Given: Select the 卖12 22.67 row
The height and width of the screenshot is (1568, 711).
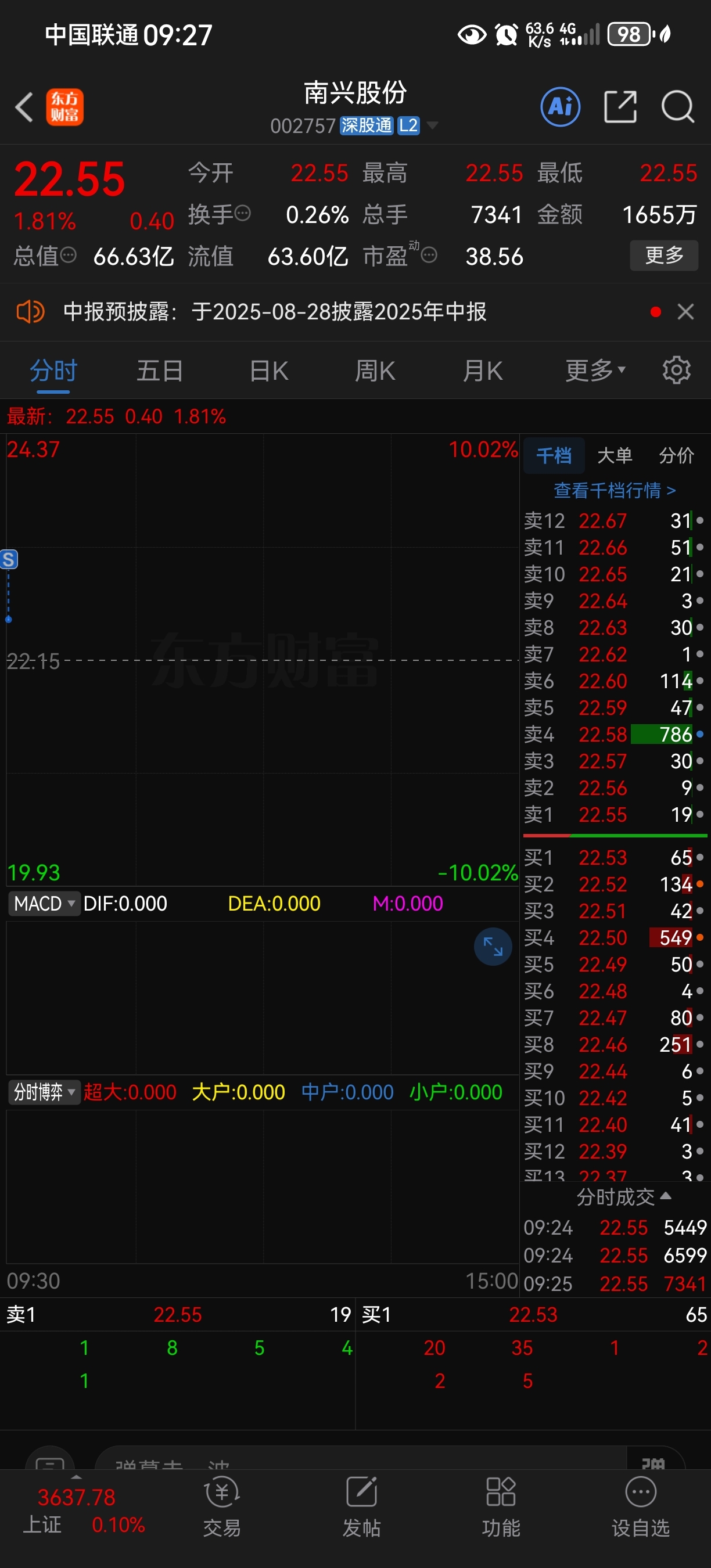Looking at the screenshot, I should [x=614, y=520].
